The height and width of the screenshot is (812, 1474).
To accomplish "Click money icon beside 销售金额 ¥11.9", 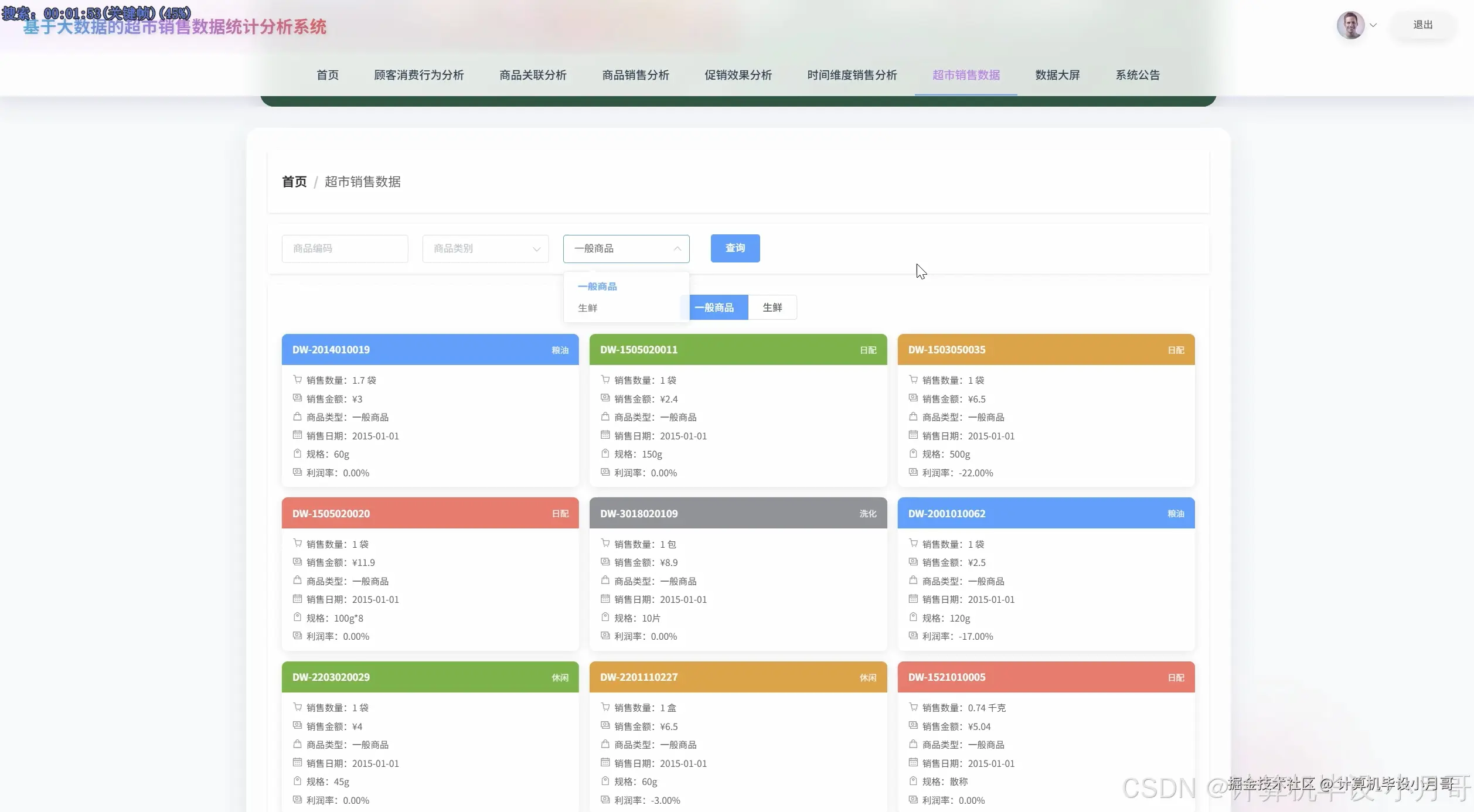I will click(x=297, y=562).
